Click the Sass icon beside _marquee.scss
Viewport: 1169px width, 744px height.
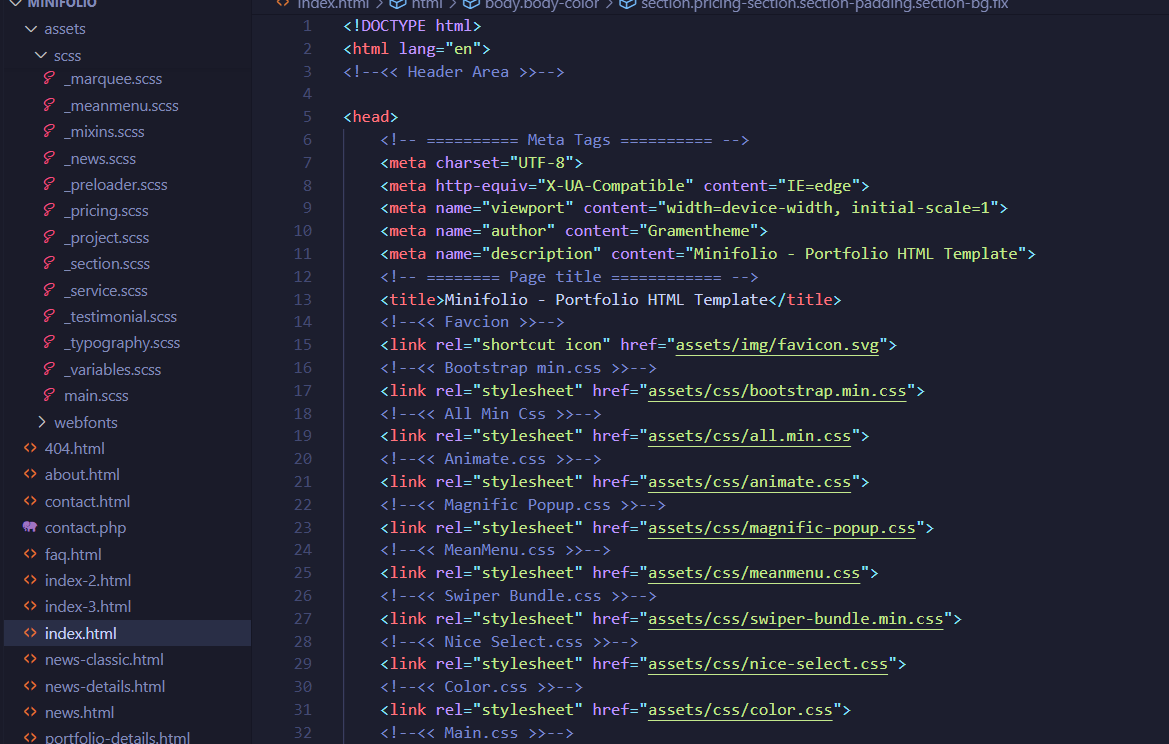point(49,78)
